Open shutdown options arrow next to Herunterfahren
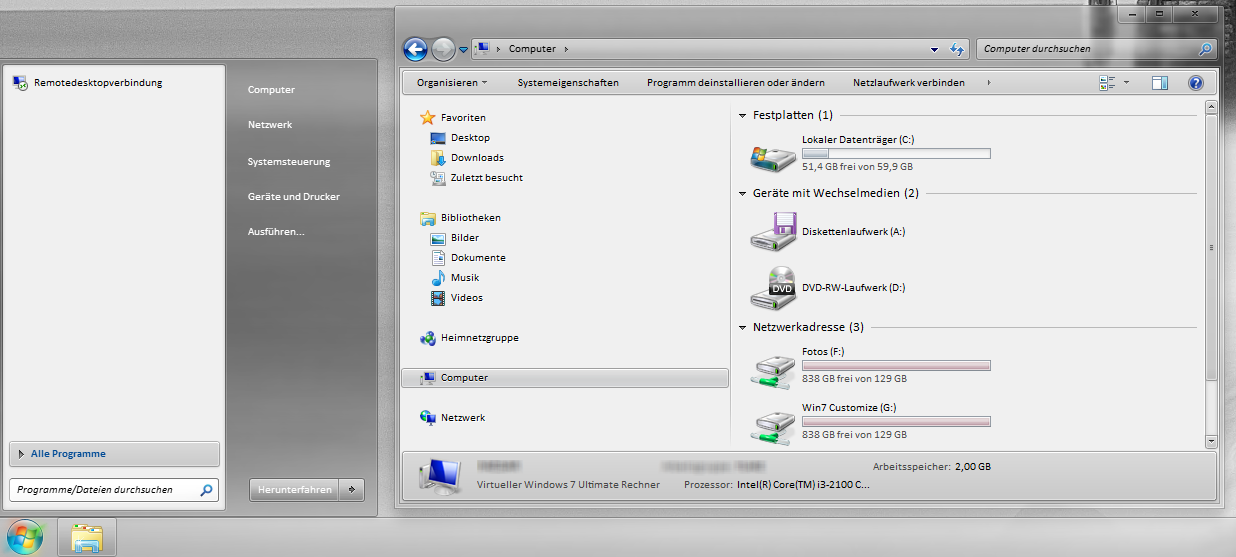1236x557 pixels. (352, 490)
